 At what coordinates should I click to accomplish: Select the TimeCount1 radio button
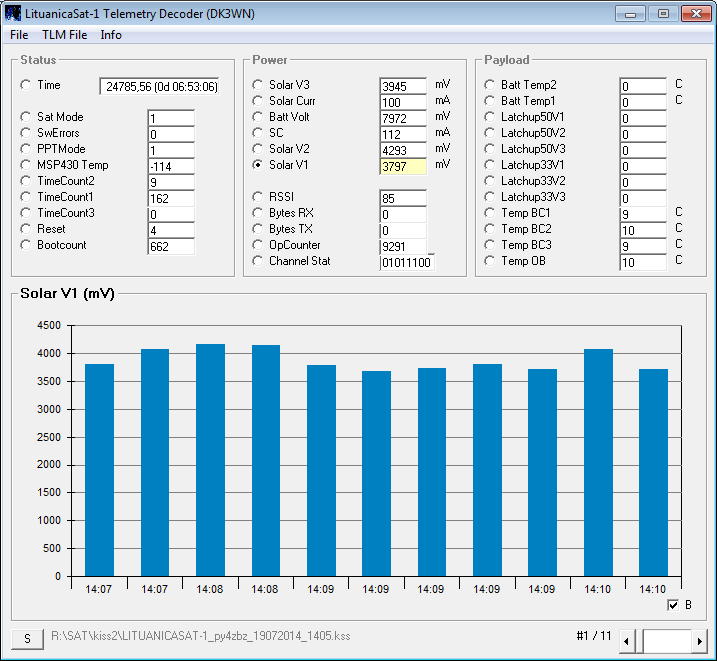pyautogui.click(x=26, y=197)
